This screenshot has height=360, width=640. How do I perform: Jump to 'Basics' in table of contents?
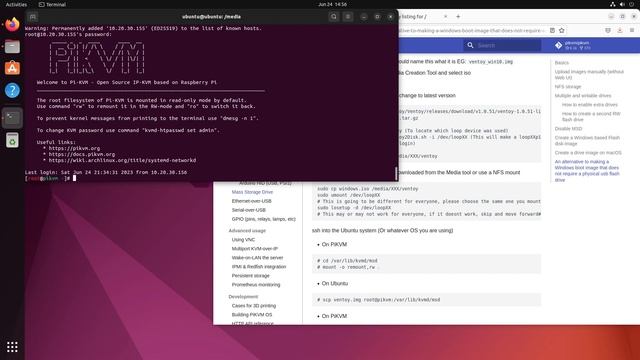click(562, 62)
